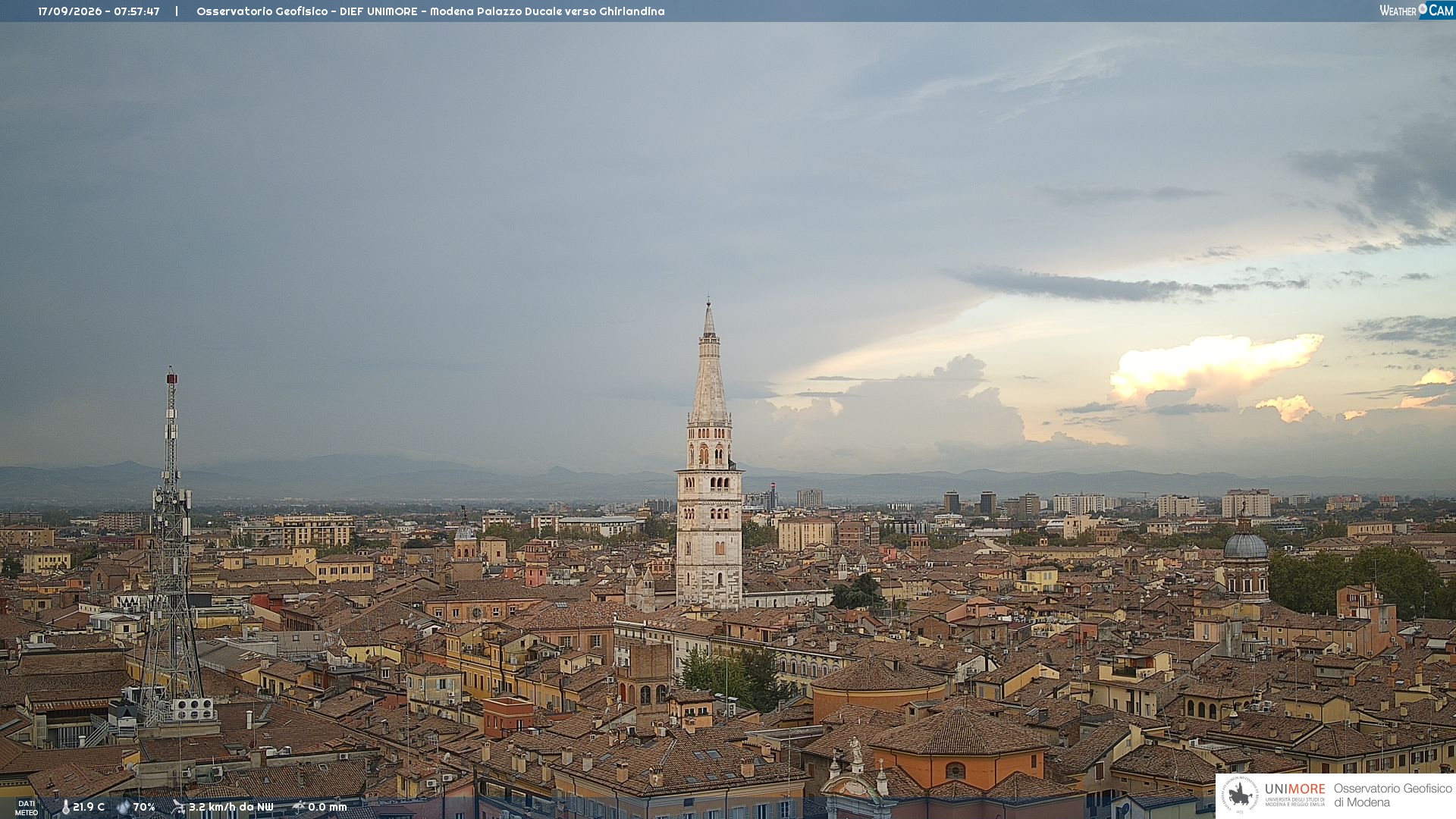Click the rain umbrella precipitation icon

point(299,807)
